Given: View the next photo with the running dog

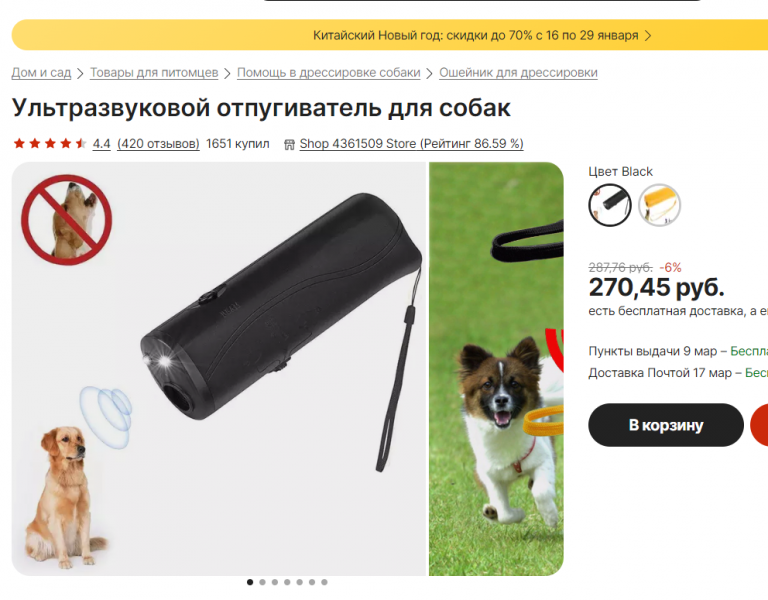Looking at the screenshot, I should tap(496, 369).
